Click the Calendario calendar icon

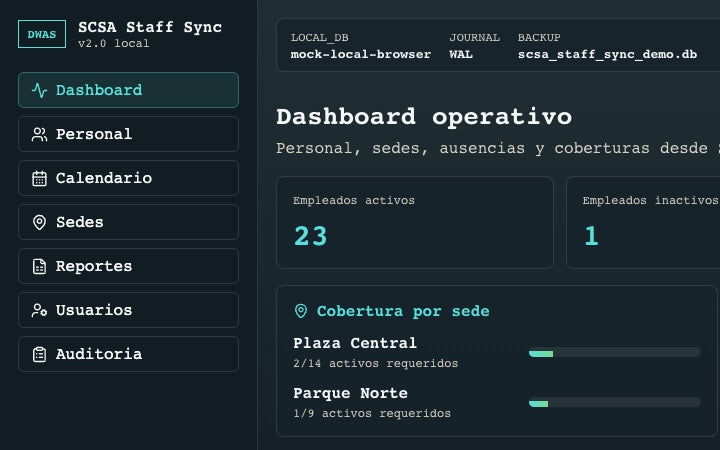tap(39, 178)
